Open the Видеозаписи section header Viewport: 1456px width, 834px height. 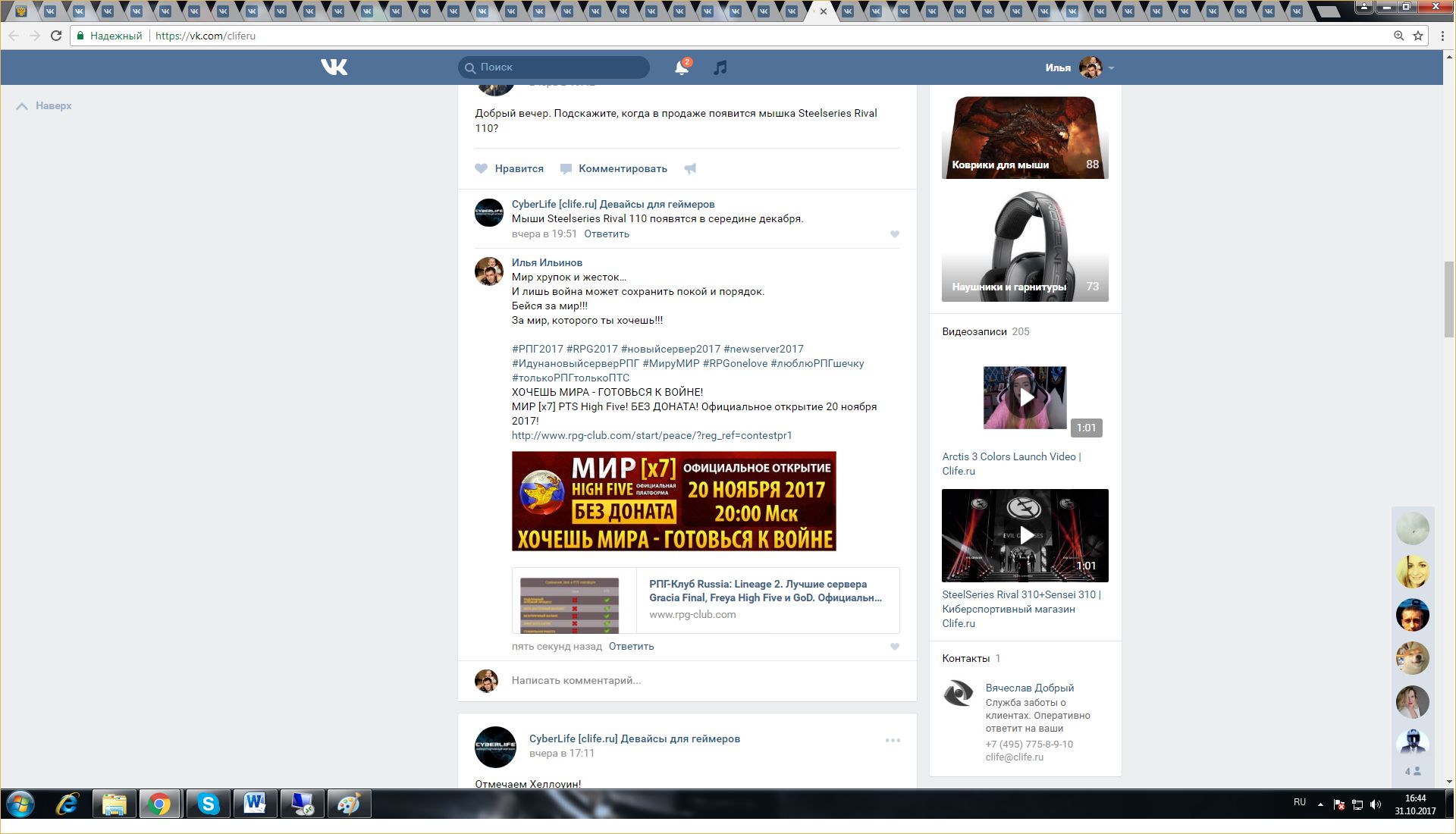(974, 331)
